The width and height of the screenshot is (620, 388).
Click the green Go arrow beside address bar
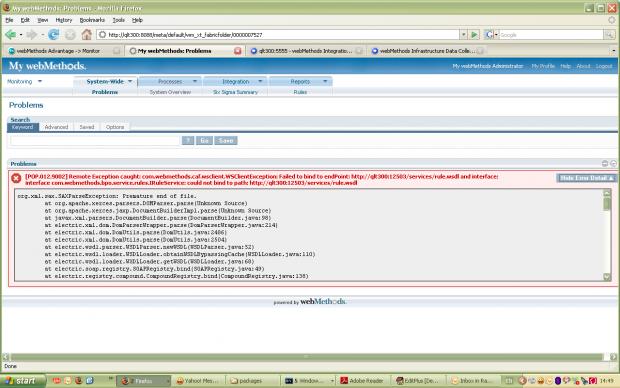[474, 35]
